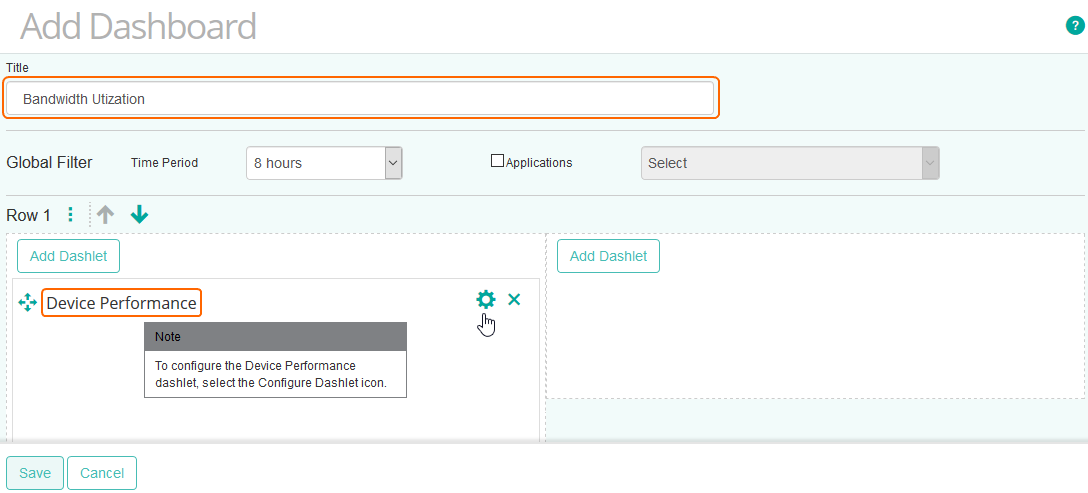Screen dimensions: 1088x493
Task: Click the Note tooltip header
Action: point(275,337)
